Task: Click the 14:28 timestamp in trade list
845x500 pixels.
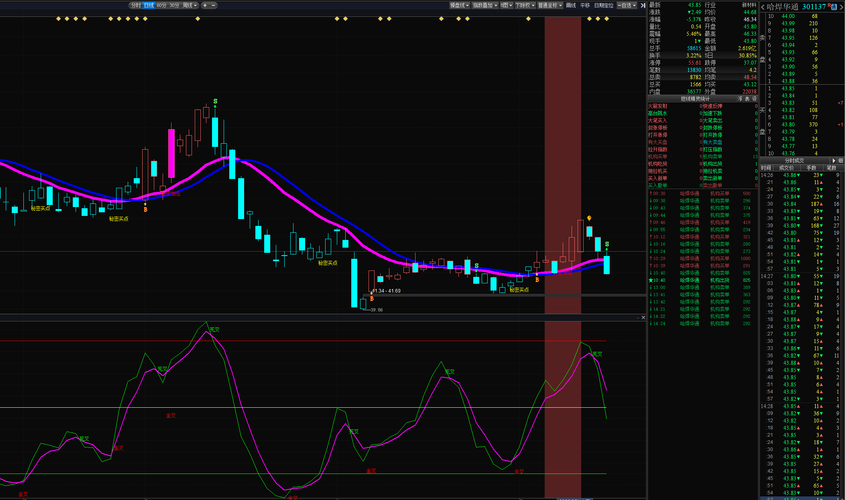Action: click(x=766, y=406)
